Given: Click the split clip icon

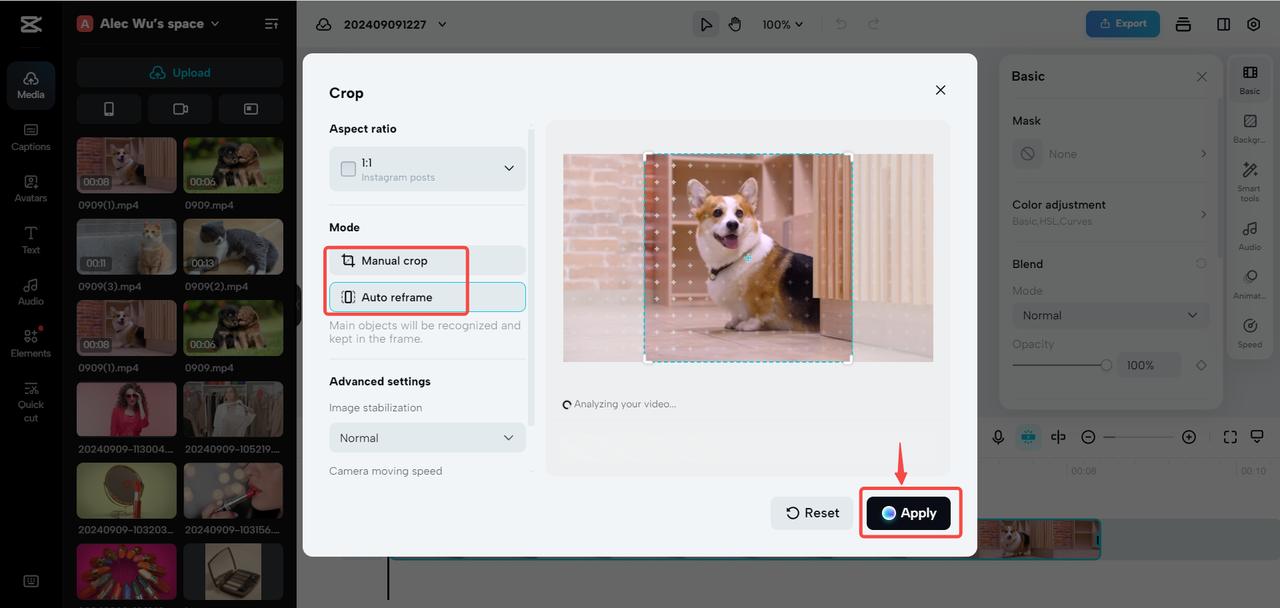Looking at the screenshot, I should (1058, 437).
